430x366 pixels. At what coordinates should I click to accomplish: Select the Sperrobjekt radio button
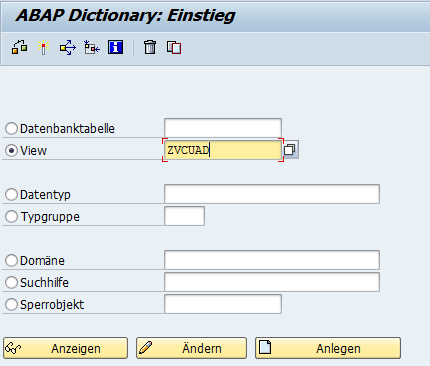[11, 304]
